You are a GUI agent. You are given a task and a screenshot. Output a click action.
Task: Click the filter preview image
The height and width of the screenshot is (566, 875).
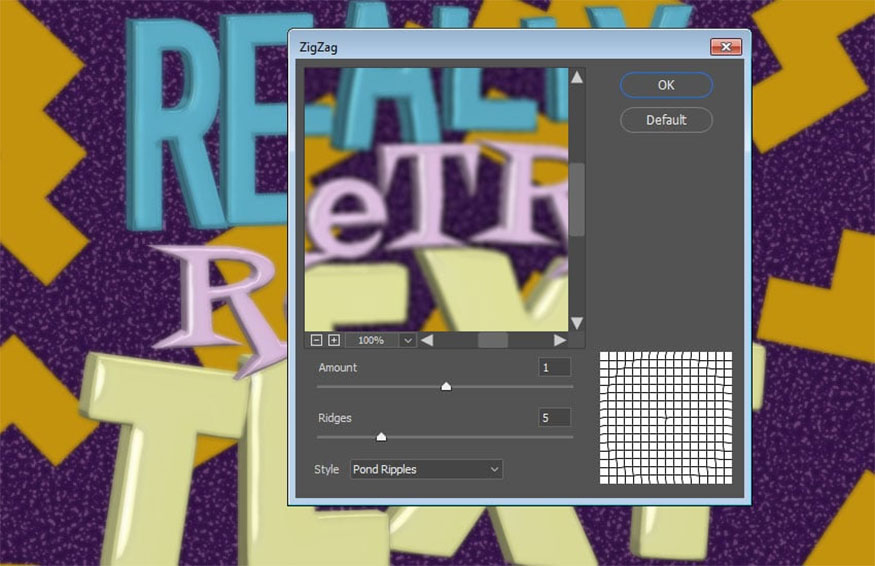point(436,200)
